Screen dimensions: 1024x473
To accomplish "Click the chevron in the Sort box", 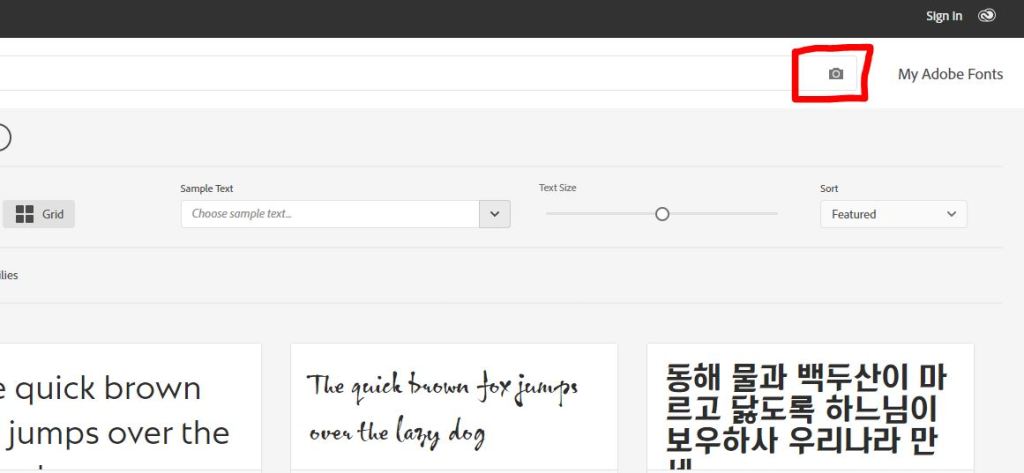I will coord(950,214).
